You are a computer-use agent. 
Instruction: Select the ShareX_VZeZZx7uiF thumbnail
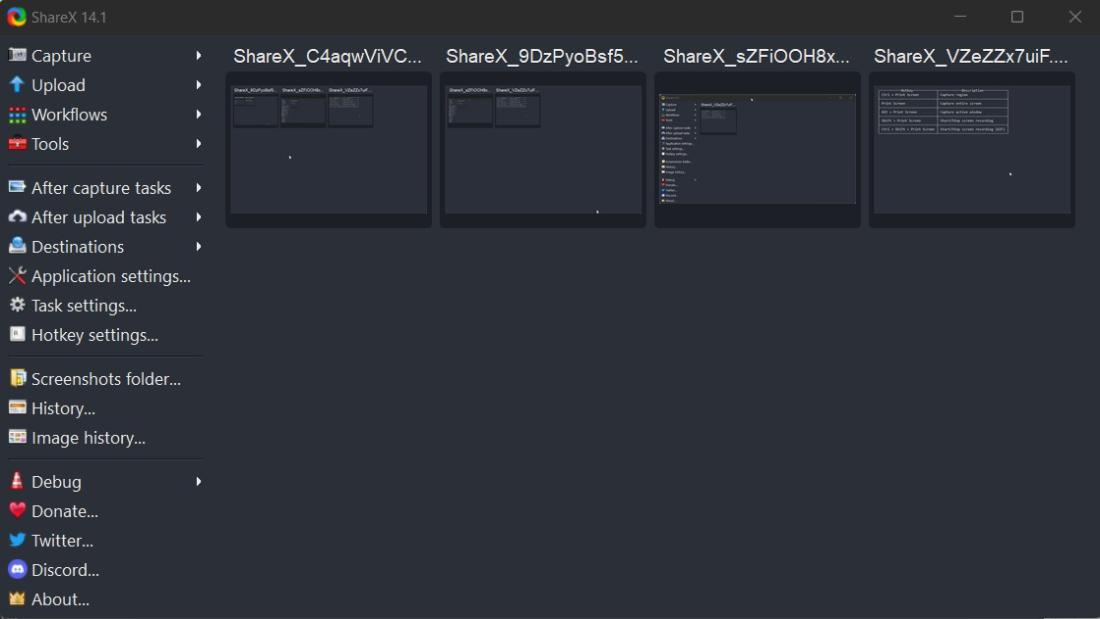pos(972,149)
